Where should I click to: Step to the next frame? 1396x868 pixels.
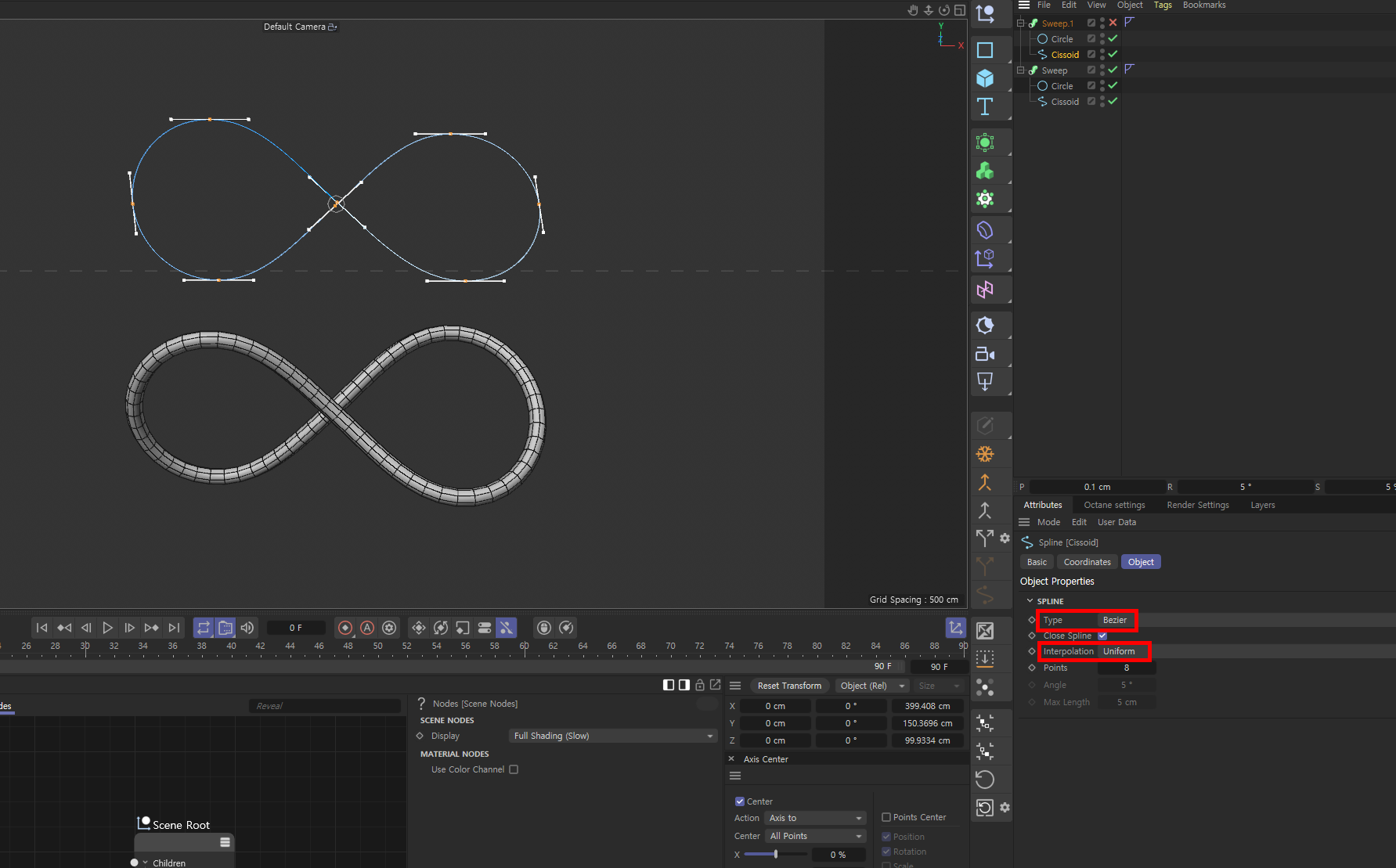(x=130, y=628)
